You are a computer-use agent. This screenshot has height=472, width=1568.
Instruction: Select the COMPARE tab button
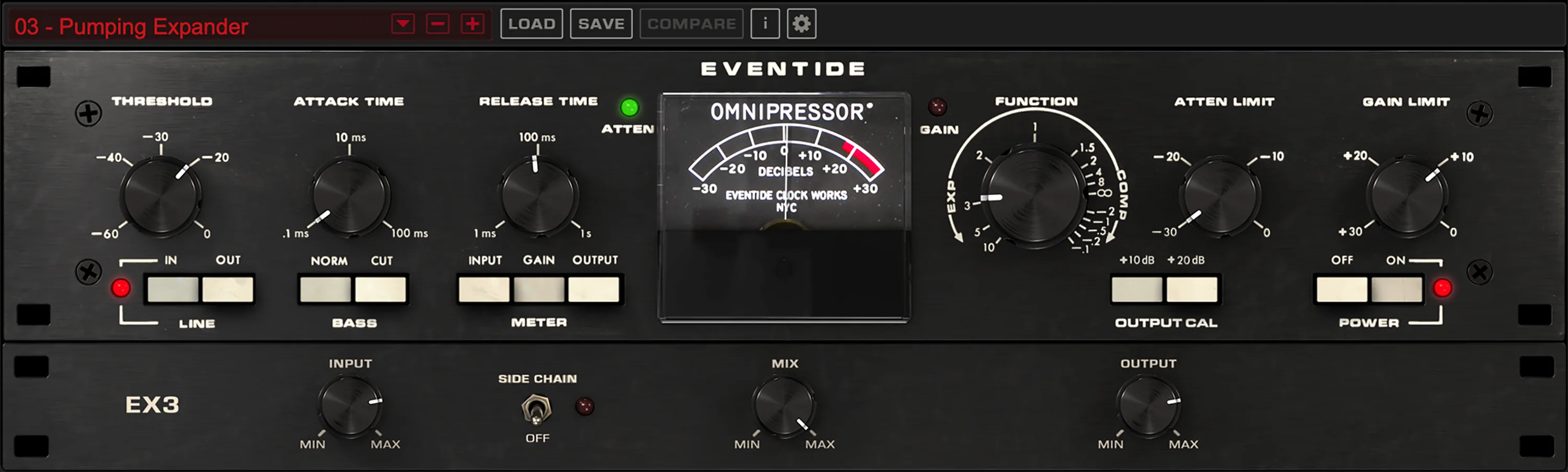(691, 23)
